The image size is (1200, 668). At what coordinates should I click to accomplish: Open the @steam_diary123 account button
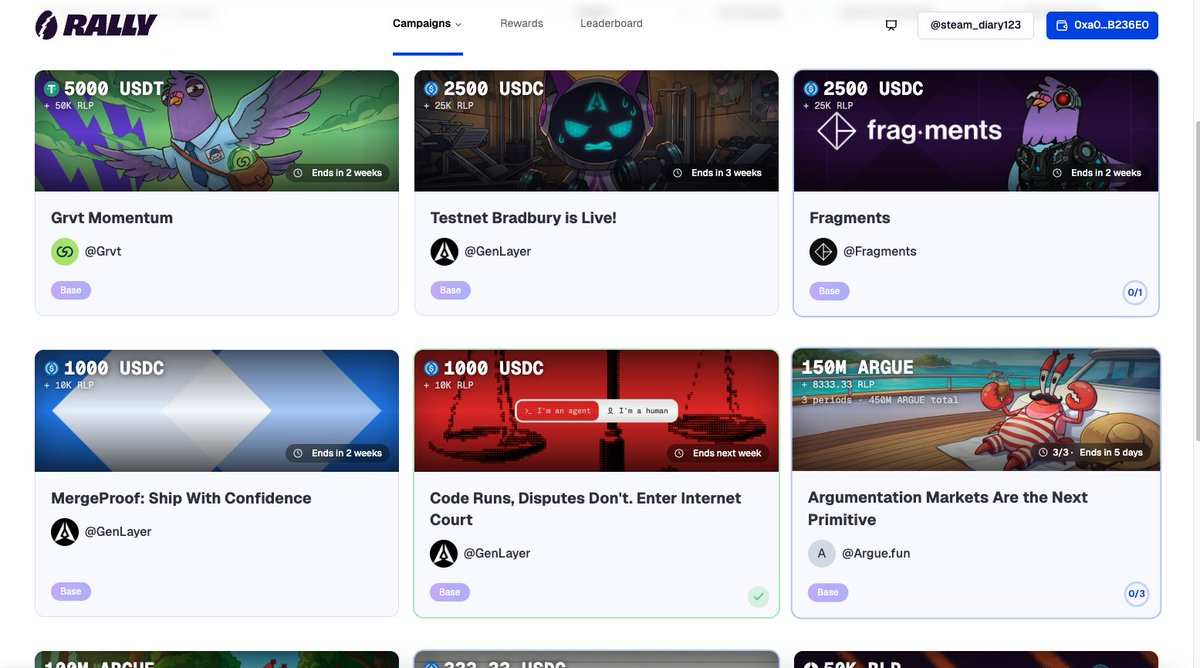[975, 25]
